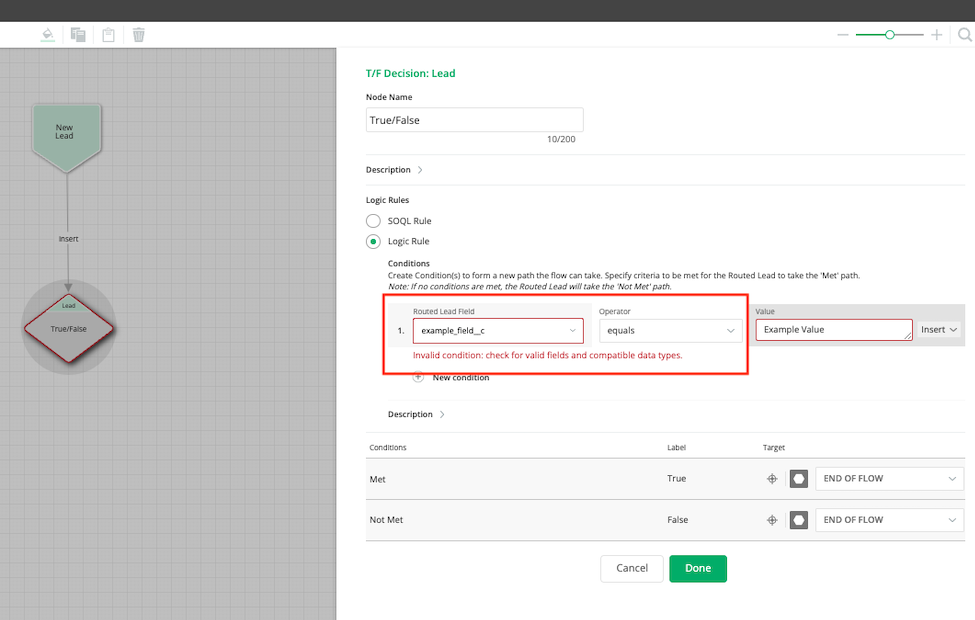Choose the SOQL Rule radio option
Screen dimensions: 975x620
pos(373,221)
